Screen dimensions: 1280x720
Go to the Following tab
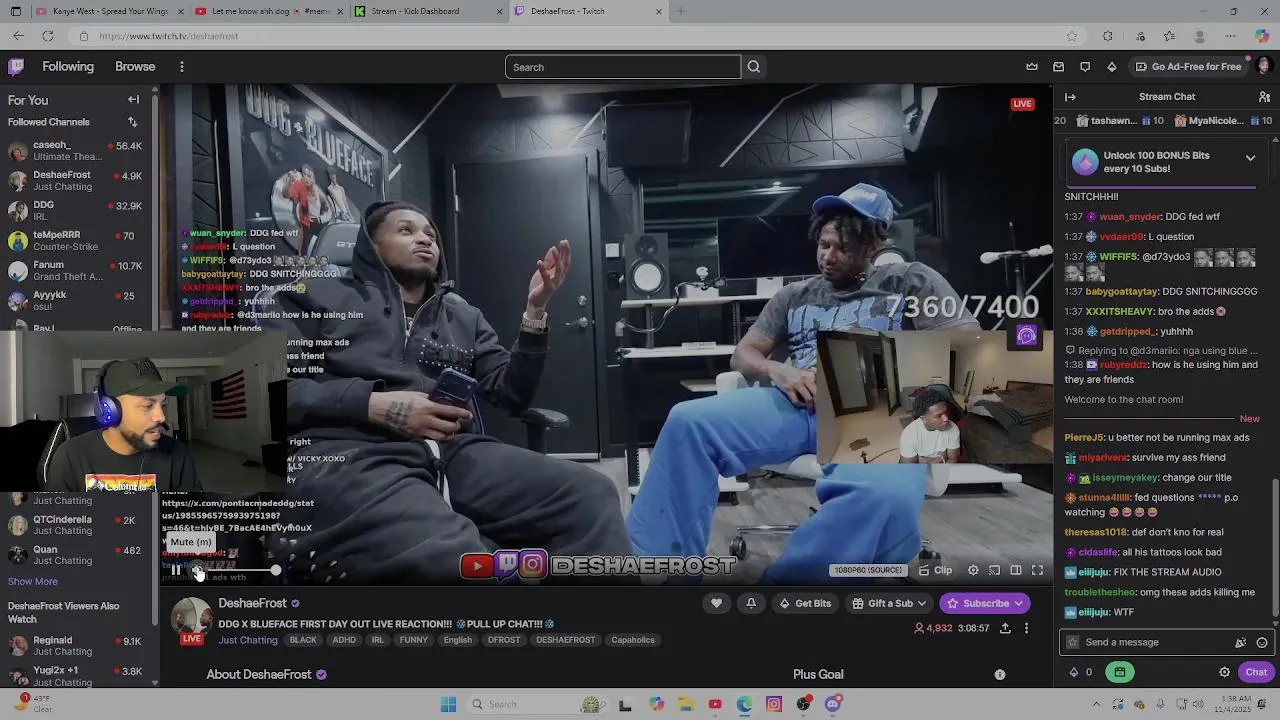tap(68, 67)
